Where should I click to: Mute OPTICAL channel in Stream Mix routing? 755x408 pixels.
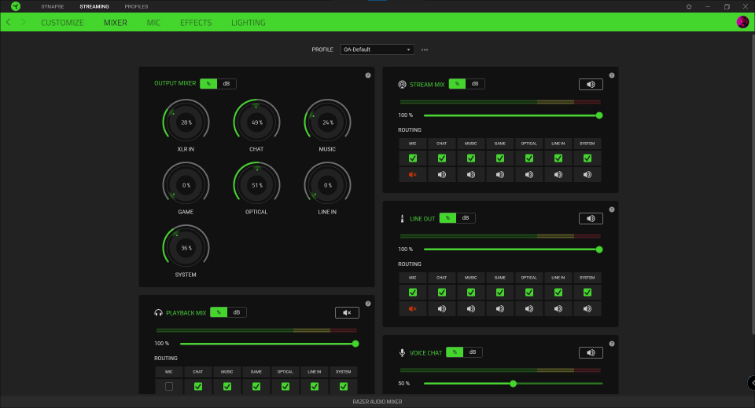(x=529, y=174)
